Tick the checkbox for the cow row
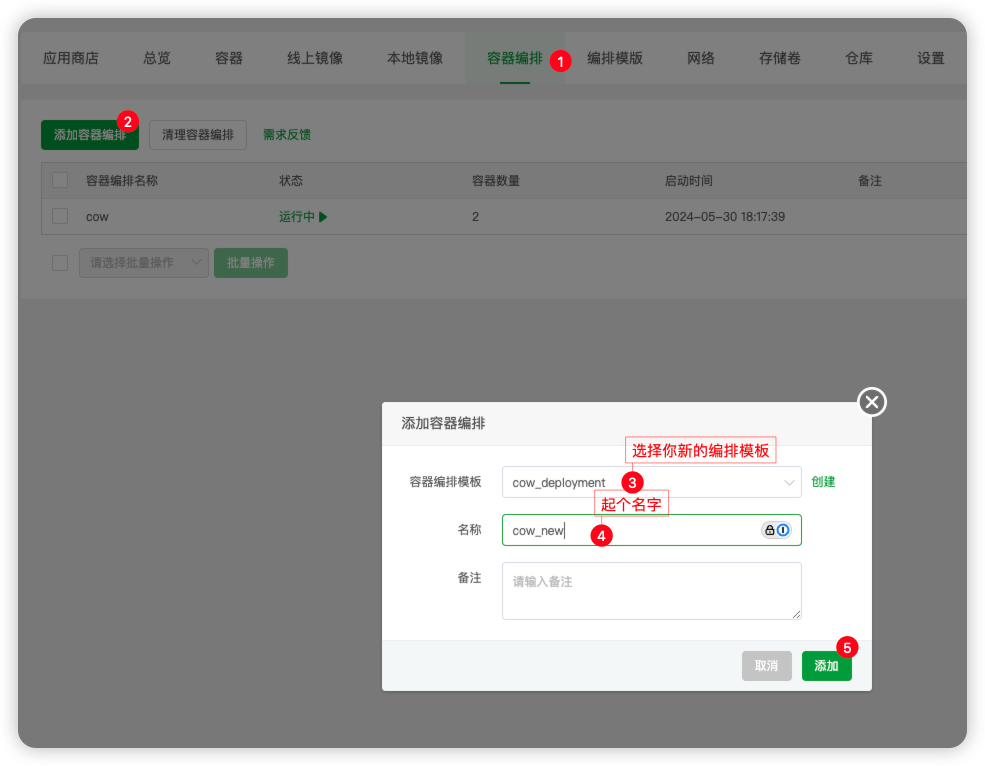The height and width of the screenshot is (766, 985). pyautogui.click(x=60, y=216)
